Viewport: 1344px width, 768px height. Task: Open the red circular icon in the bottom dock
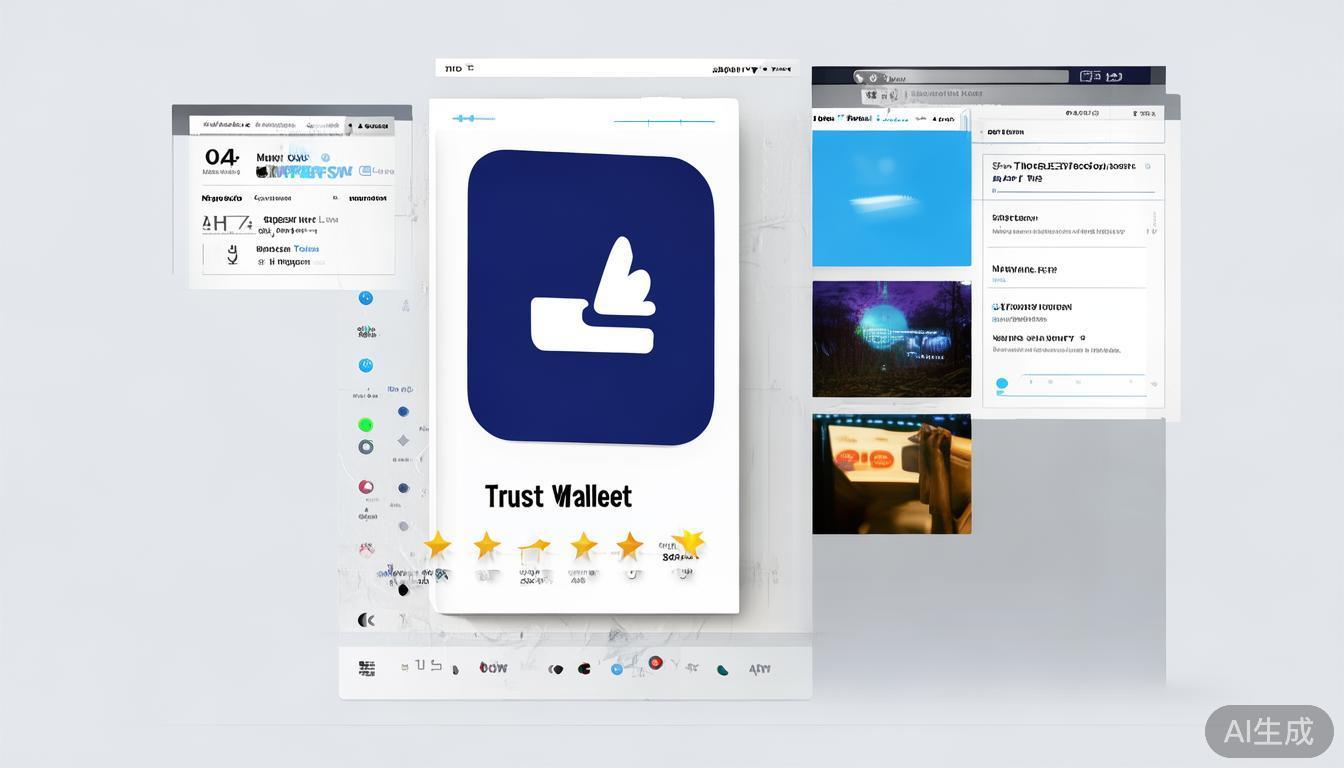click(x=657, y=662)
